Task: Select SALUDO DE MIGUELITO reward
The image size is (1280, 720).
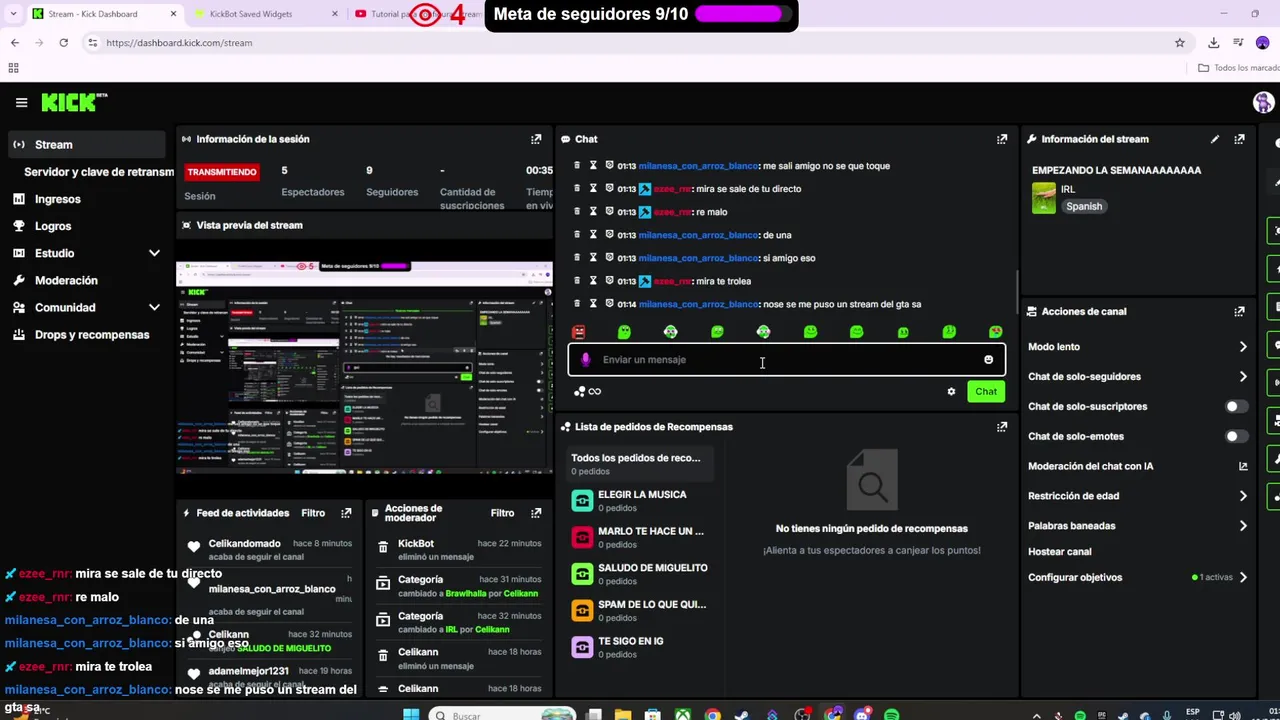Action: (x=640, y=574)
